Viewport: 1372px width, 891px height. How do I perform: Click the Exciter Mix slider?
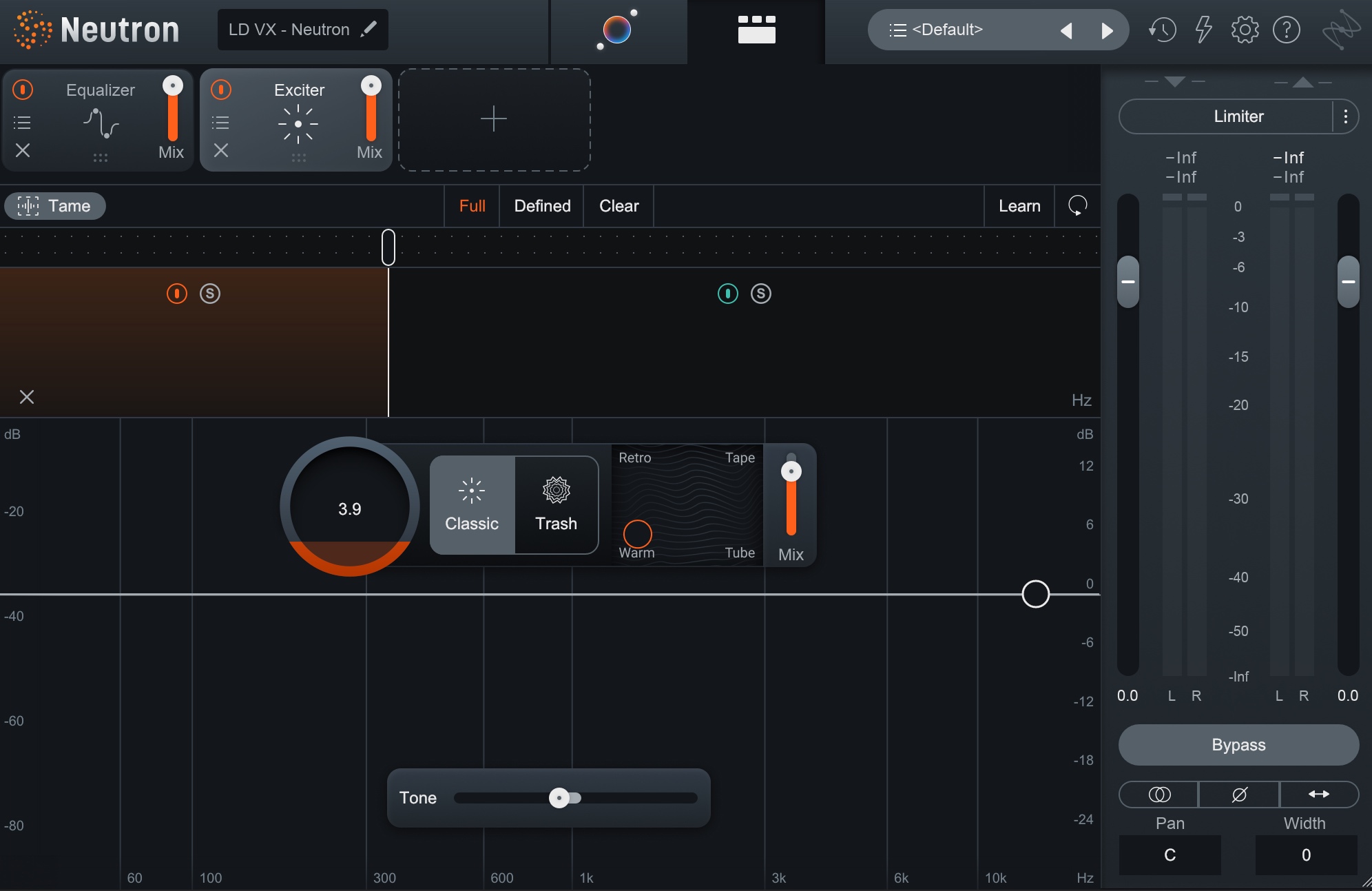[371, 108]
